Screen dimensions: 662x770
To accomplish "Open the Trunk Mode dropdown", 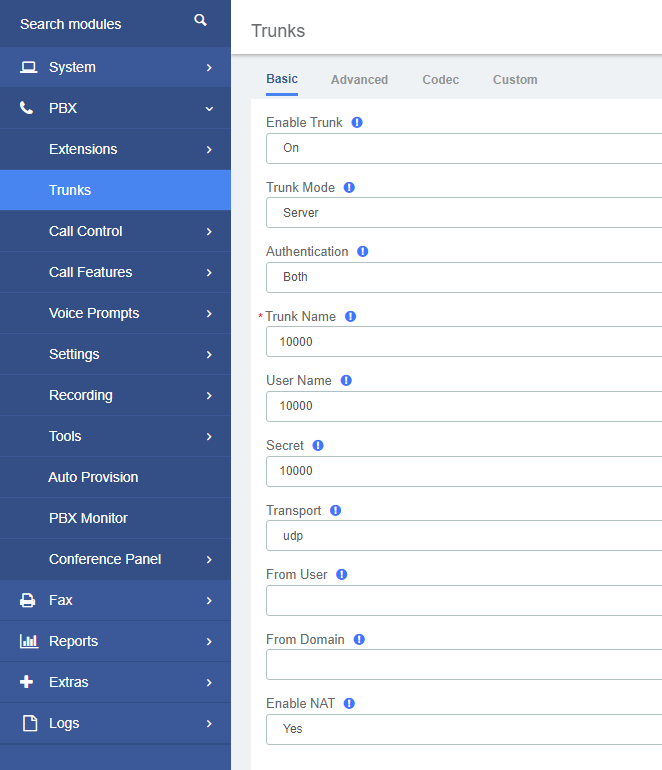I will point(464,213).
